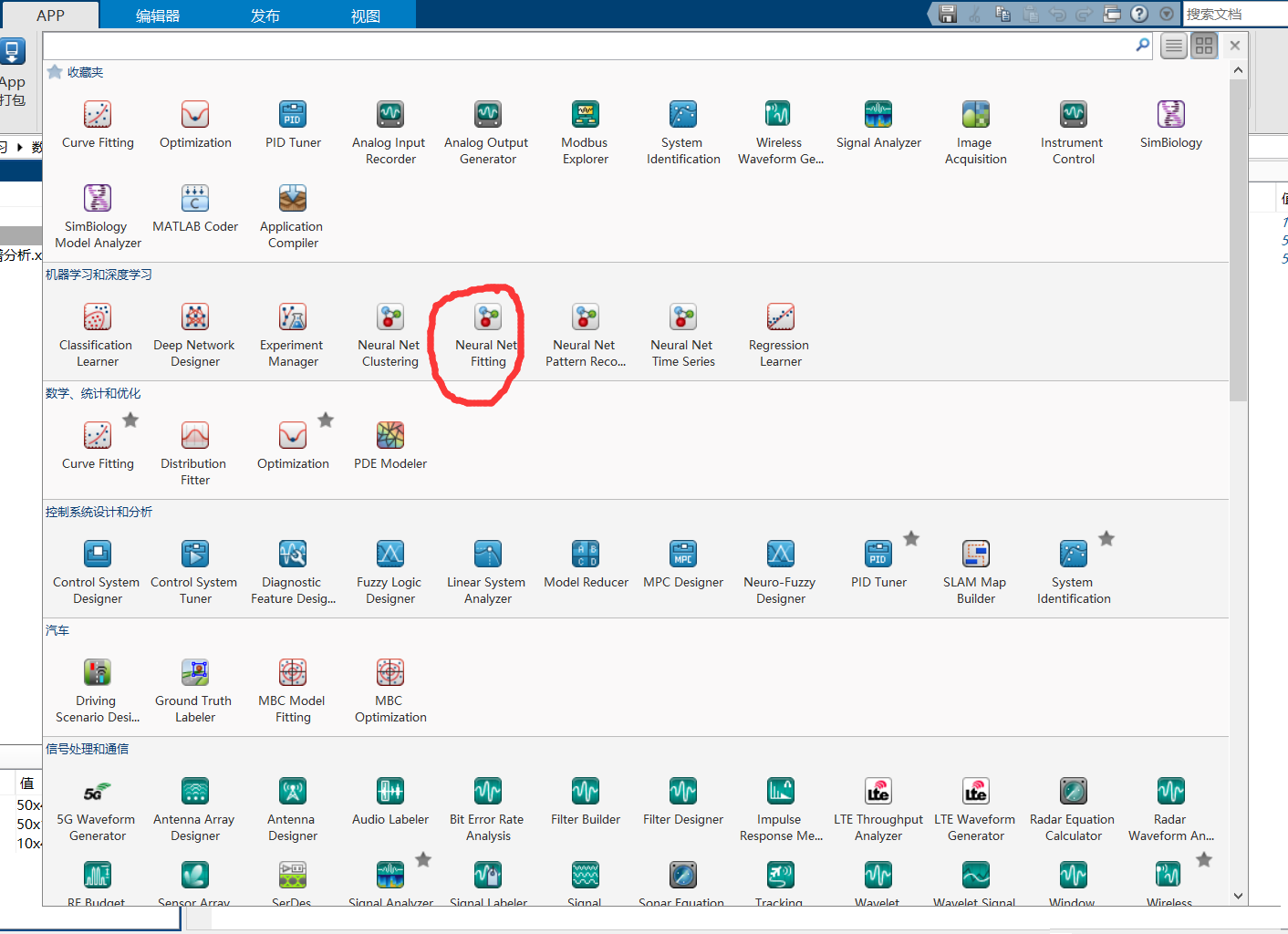1288x934 pixels.
Task: Open Antenna Designer app
Action: (292, 810)
